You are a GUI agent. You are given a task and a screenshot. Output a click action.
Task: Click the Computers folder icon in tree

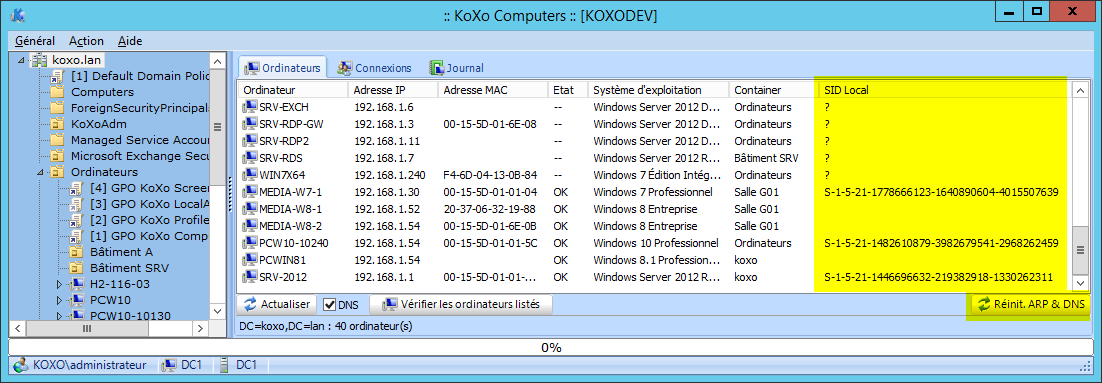pos(58,92)
